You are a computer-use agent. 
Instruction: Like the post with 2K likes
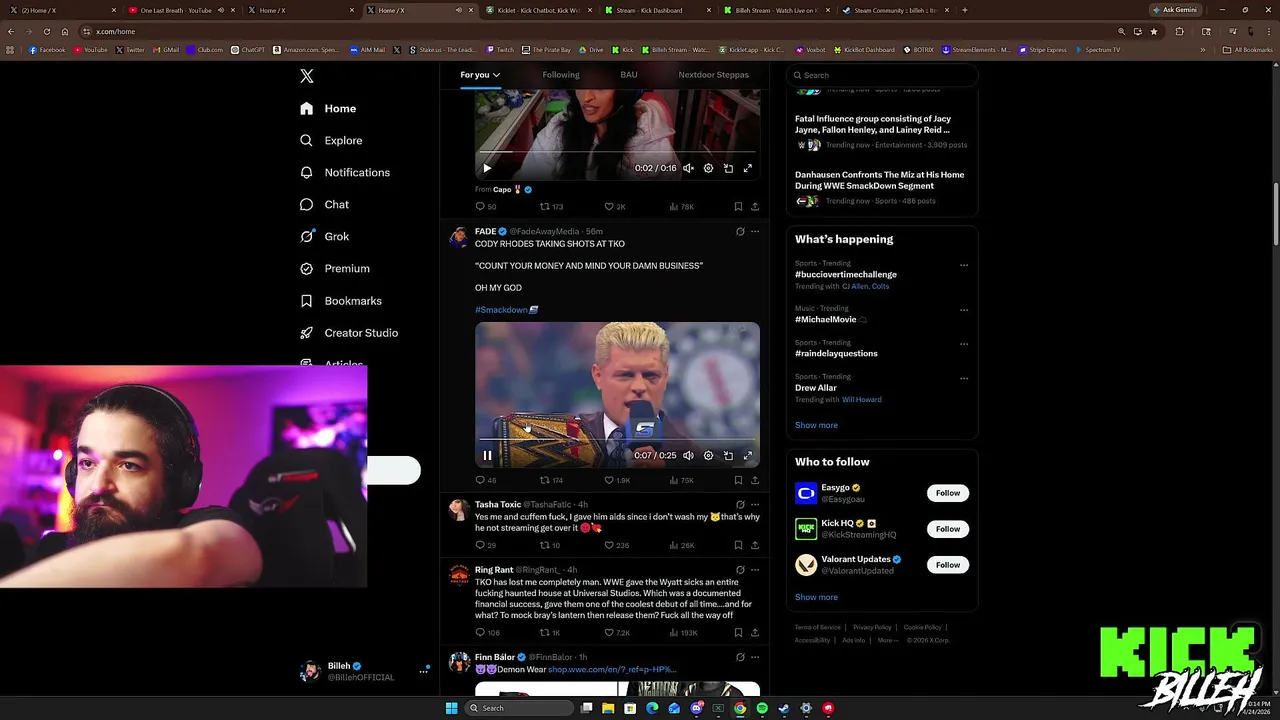coord(615,207)
